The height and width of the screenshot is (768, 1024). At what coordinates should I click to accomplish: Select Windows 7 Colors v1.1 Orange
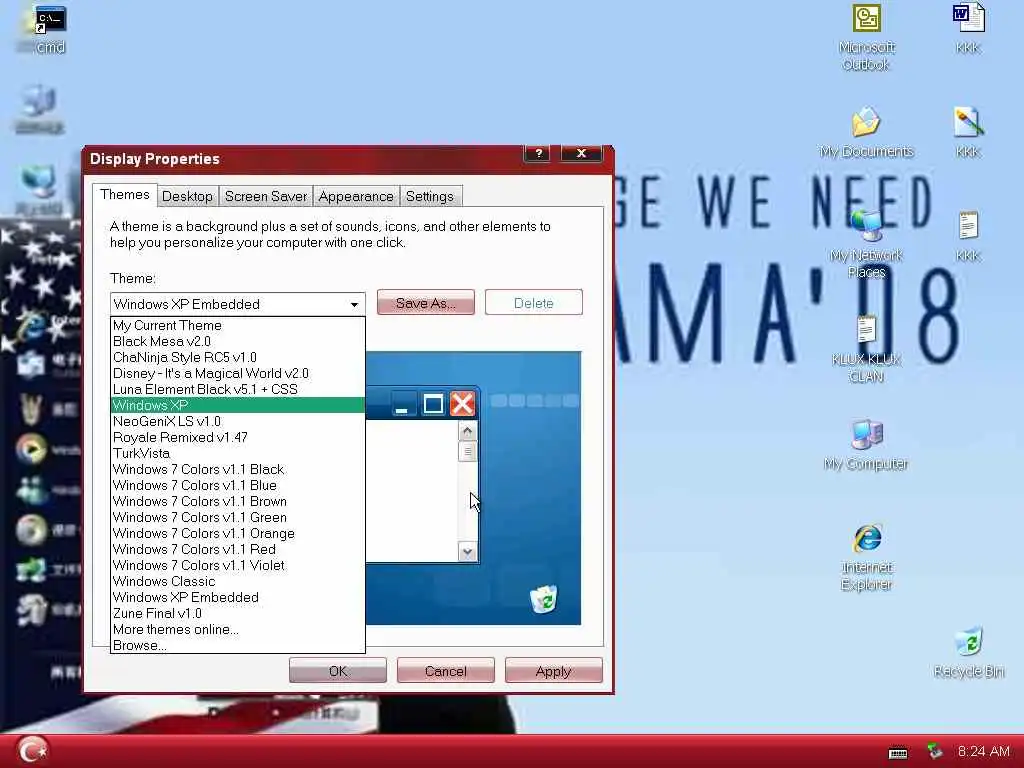(238, 533)
